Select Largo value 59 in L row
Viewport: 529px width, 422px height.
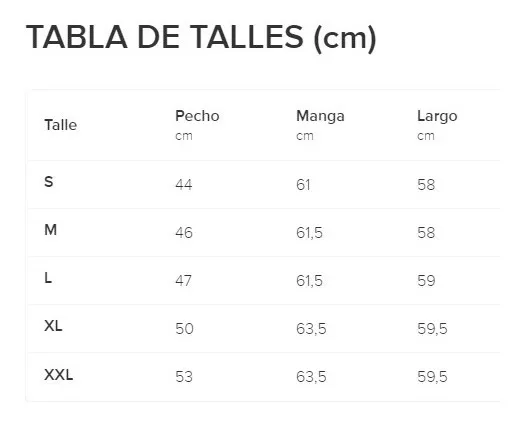(426, 280)
